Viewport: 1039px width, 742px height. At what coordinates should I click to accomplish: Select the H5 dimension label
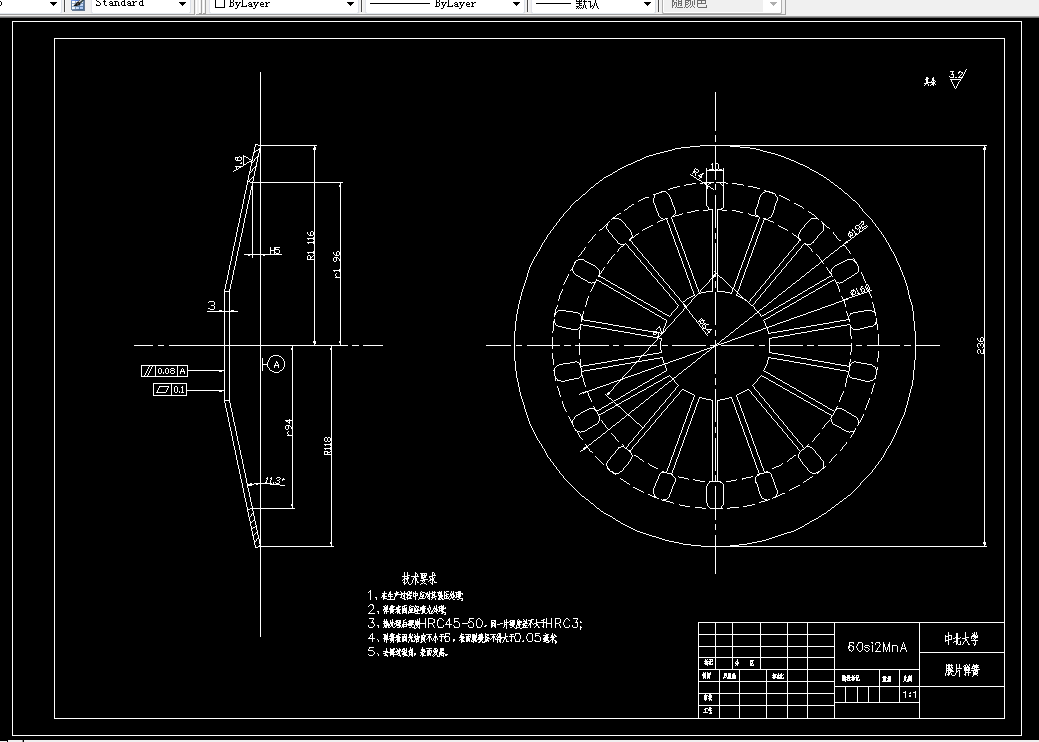tap(275, 250)
